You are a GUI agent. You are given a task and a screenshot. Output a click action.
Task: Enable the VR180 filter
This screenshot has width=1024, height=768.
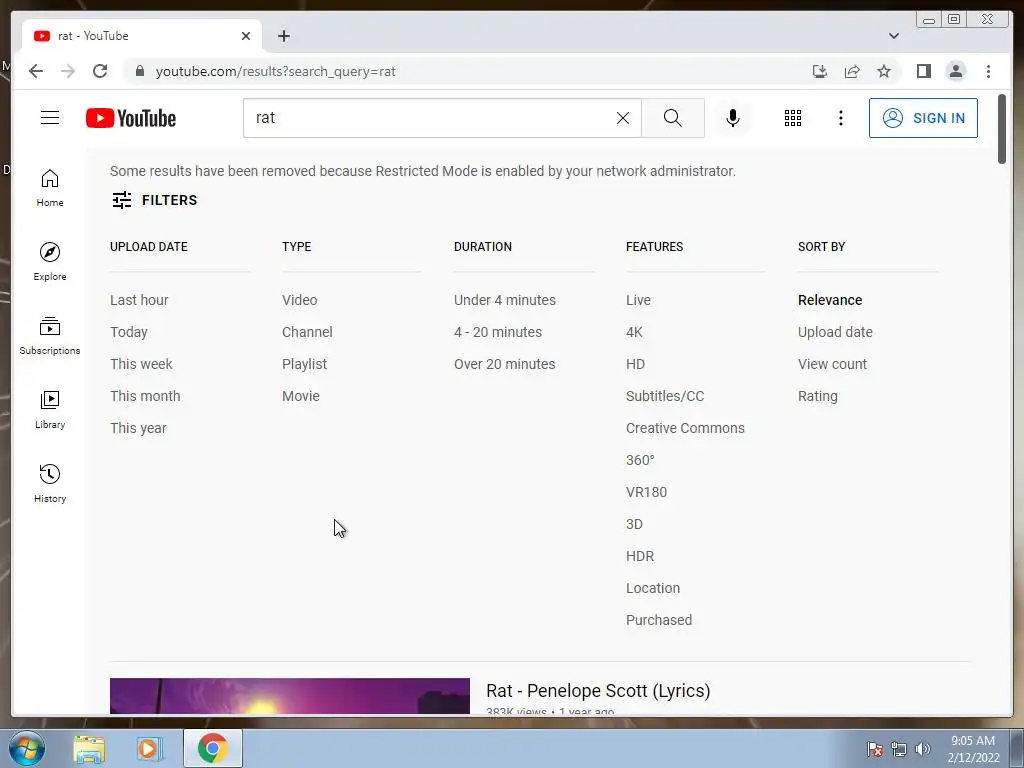tap(647, 492)
